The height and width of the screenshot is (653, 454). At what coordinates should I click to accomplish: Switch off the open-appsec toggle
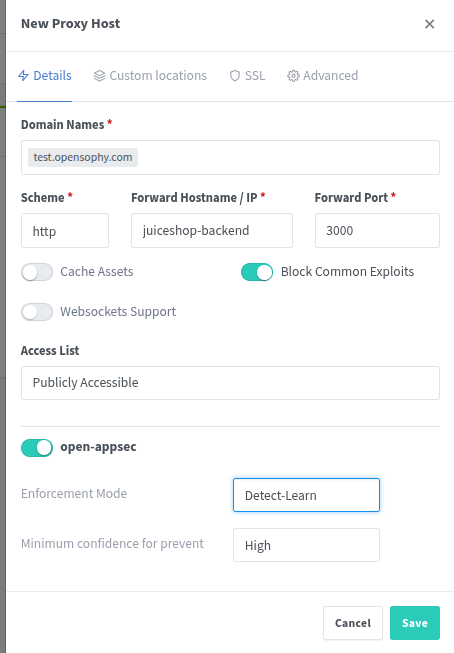pyautogui.click(x=37, y=448)
